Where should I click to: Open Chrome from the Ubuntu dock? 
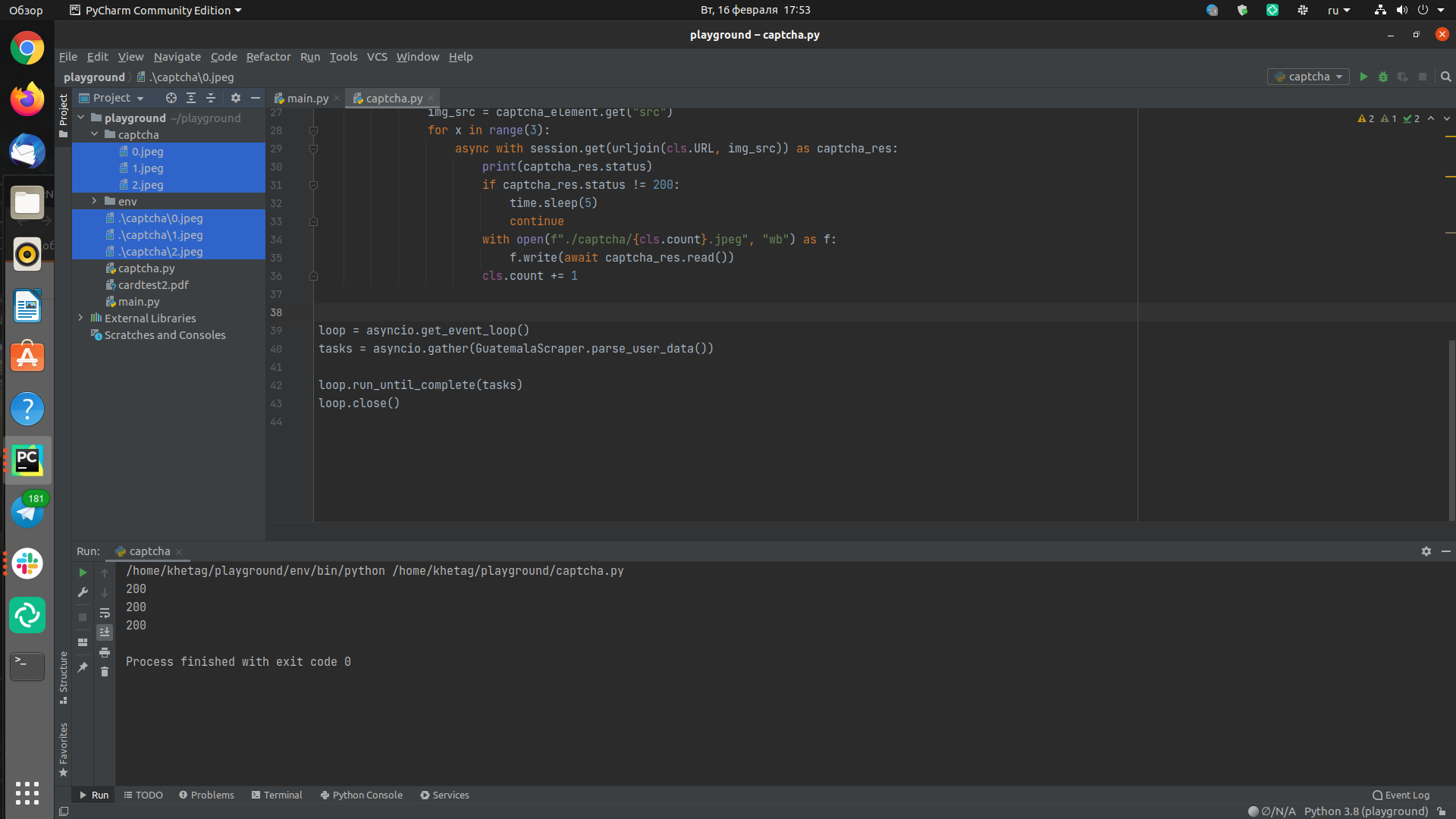tap(27, 49)
